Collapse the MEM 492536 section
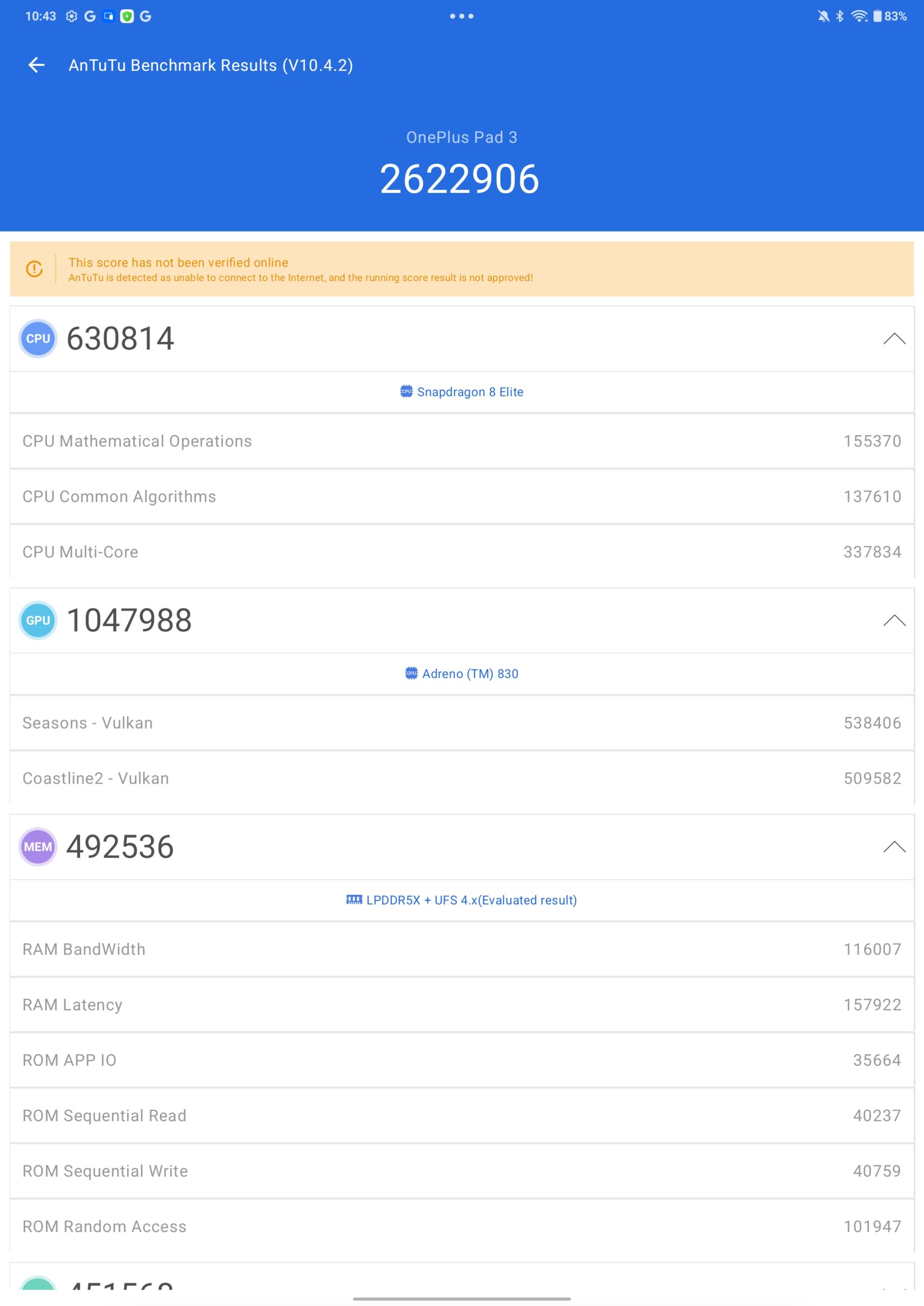The image size is (924, 1306). click(894, 846)
